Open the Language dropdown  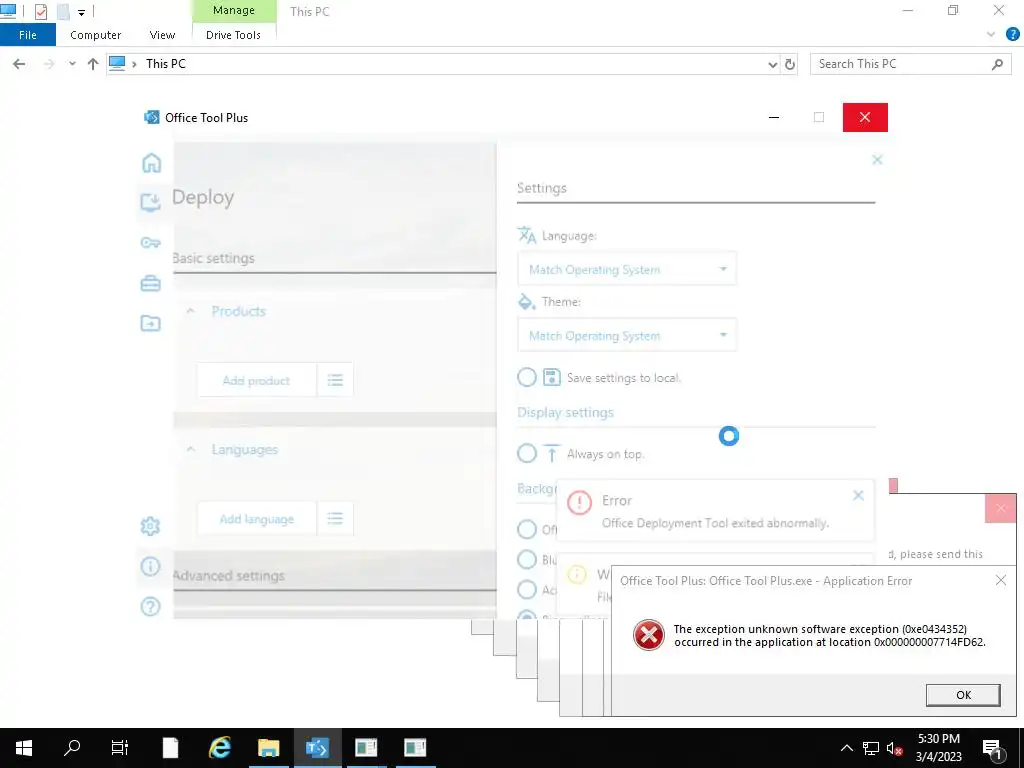point(627,269)
